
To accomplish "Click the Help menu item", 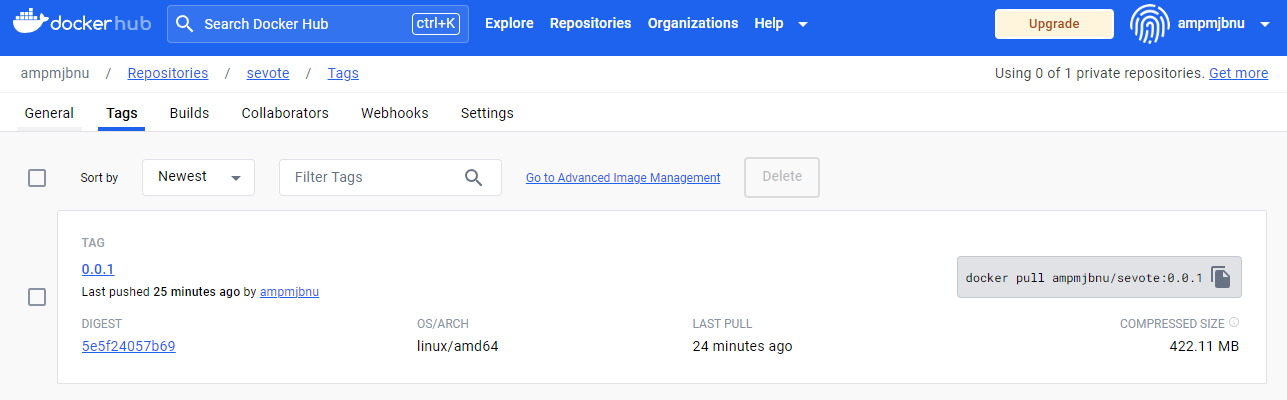I will coord(769,23).
